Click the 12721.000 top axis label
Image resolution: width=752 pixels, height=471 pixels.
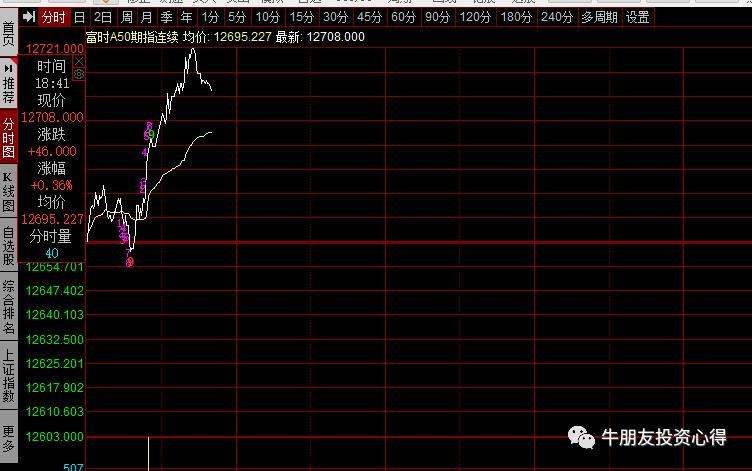(x=54, y=49)
